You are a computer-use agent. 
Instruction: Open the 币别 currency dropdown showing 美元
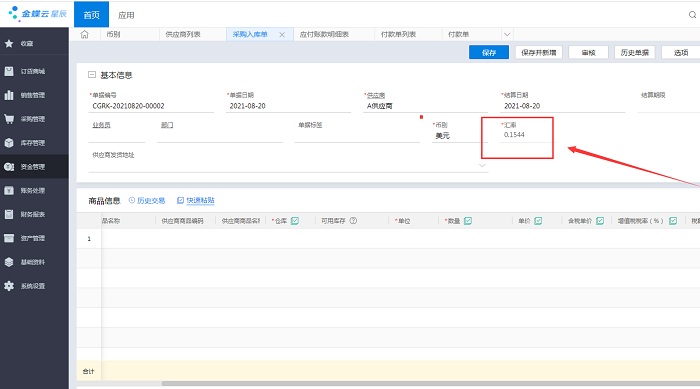(459, 136)
